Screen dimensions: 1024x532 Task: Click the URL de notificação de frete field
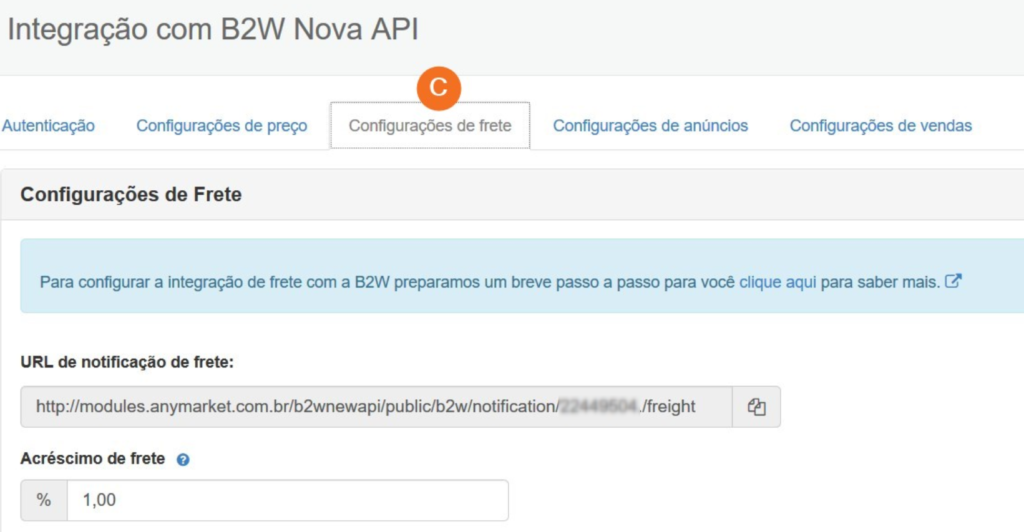[x=376, y=407]
